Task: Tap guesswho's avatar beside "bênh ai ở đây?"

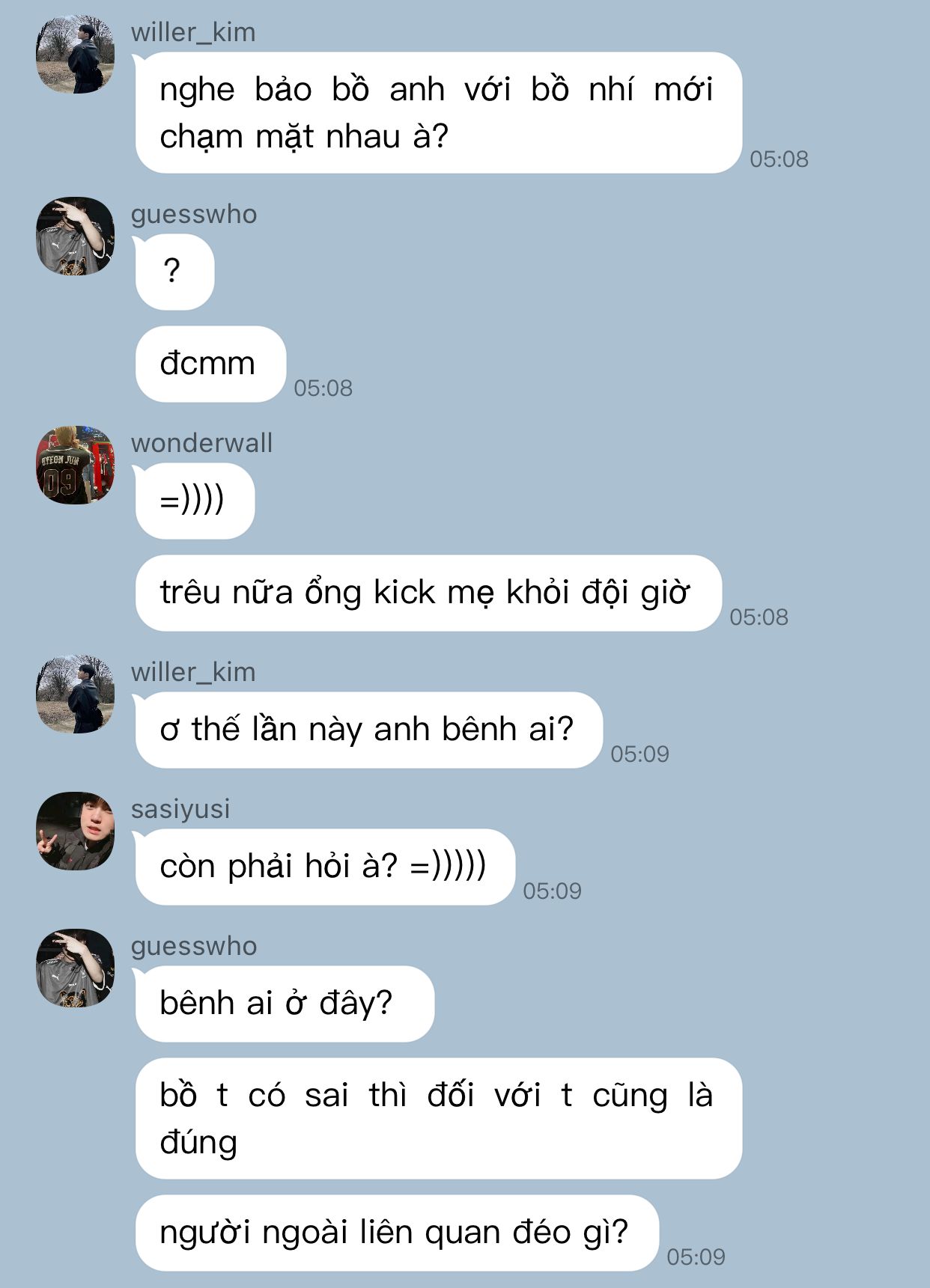Action: click(x=76, y=968)
